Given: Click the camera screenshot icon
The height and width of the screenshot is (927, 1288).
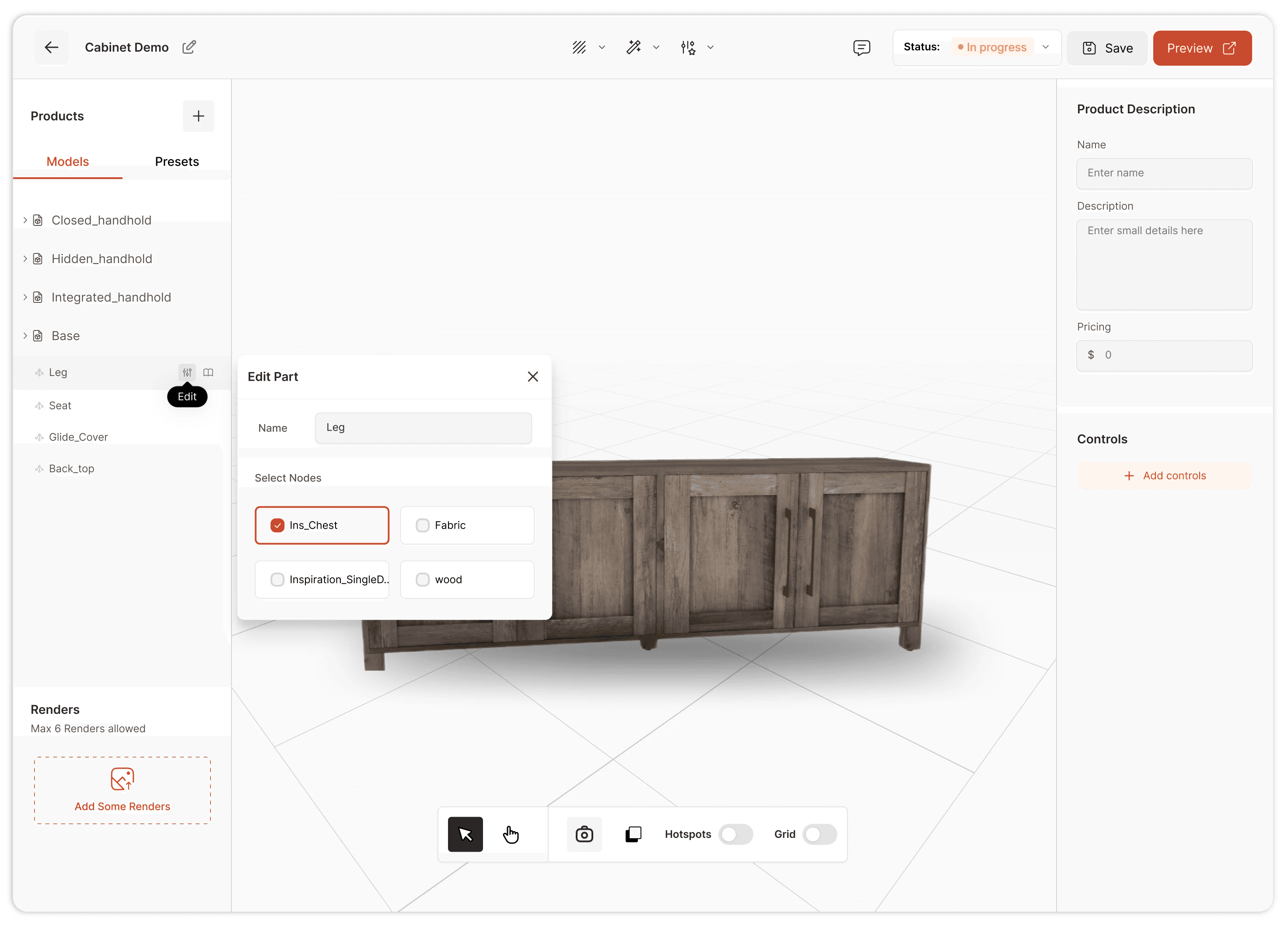Looking at the screenshot, I should (x=584, y=834).
